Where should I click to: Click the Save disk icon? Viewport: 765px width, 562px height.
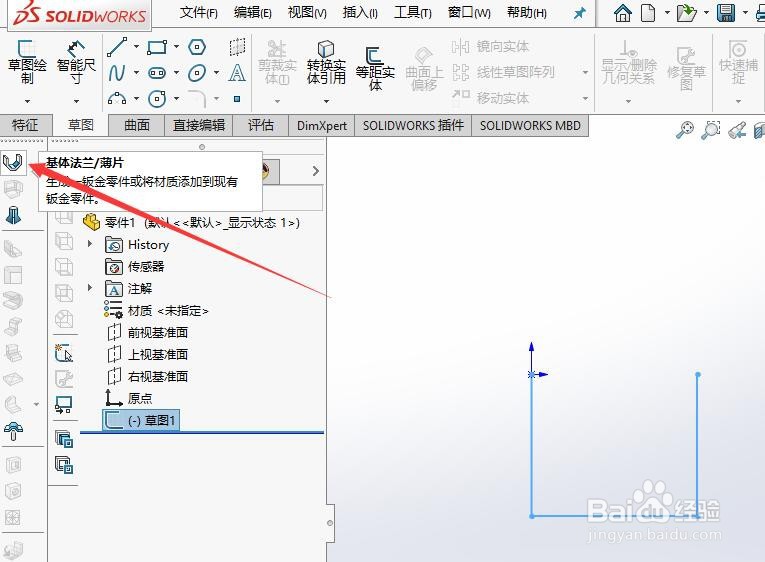(x=726, y=13)
